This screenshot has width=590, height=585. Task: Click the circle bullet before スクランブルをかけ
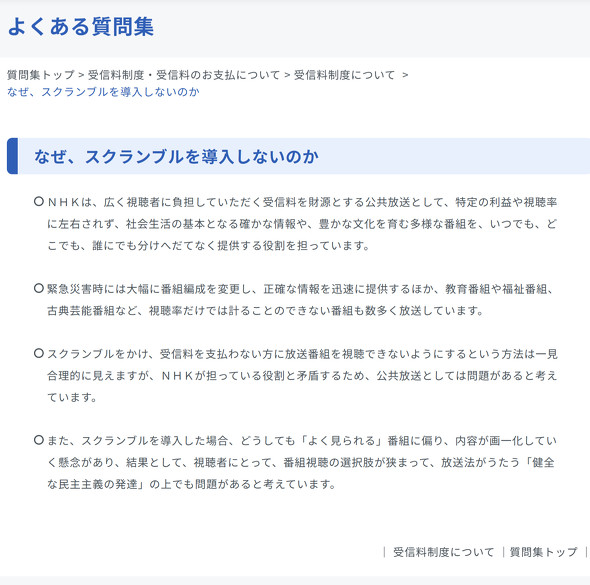coord(39,353)
